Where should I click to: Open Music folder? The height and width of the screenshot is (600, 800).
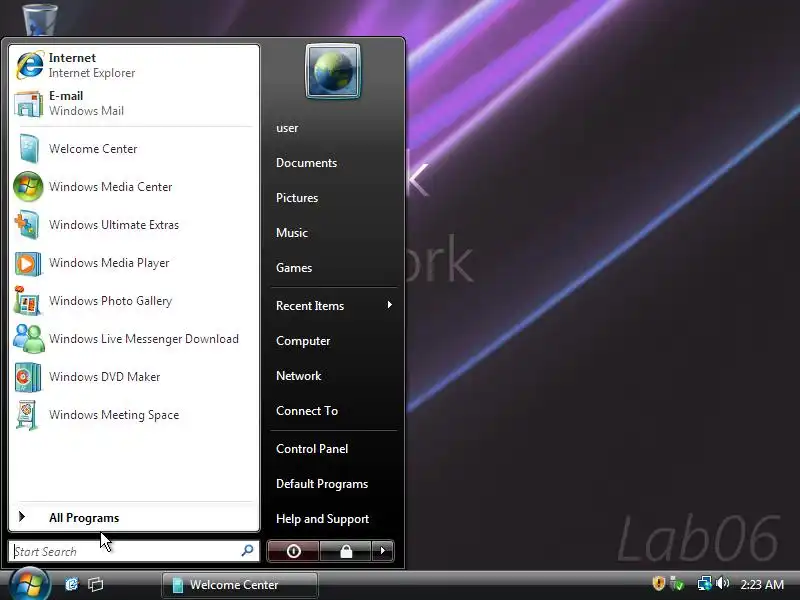click(292, 233)
